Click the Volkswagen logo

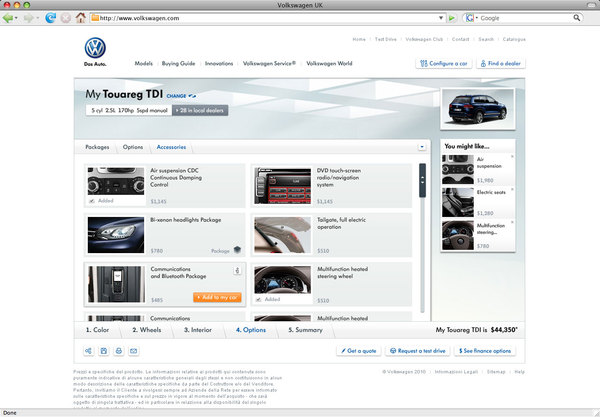click(95, 49)
